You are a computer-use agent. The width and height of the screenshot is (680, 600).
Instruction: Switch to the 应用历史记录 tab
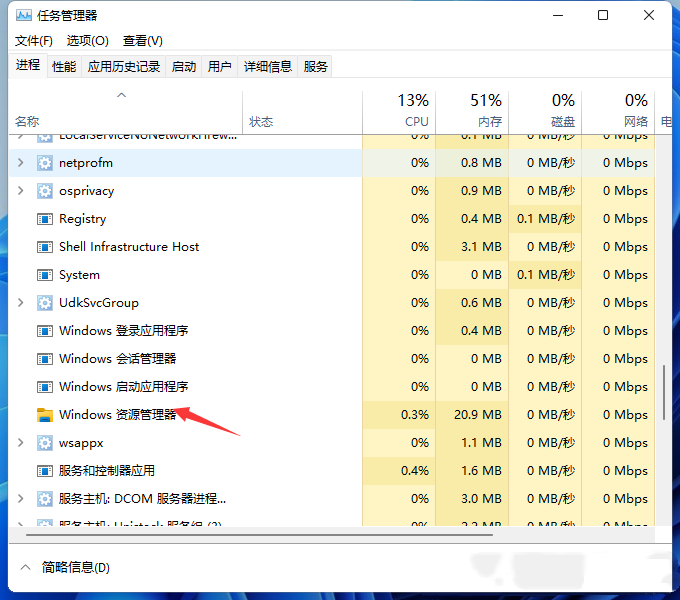coord(124,67)
